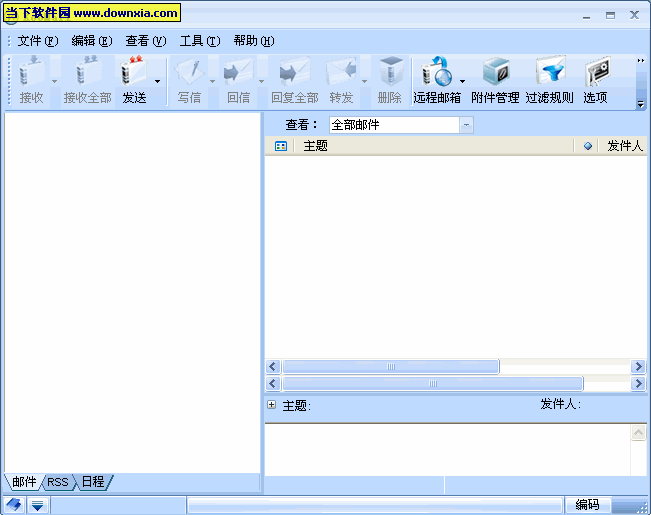Click the flag column header icon

click(587, 146)
